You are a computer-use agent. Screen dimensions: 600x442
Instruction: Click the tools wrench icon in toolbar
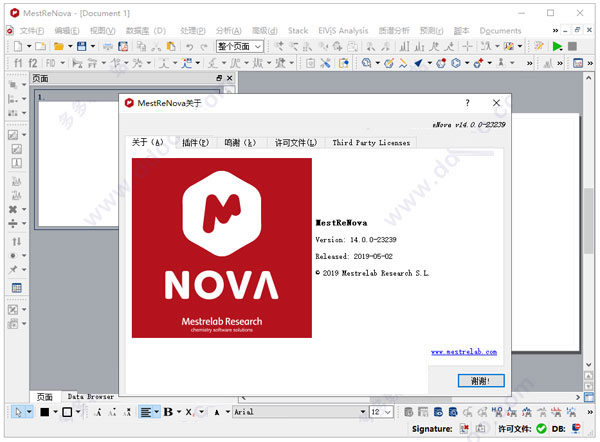[x=326, y=63]
